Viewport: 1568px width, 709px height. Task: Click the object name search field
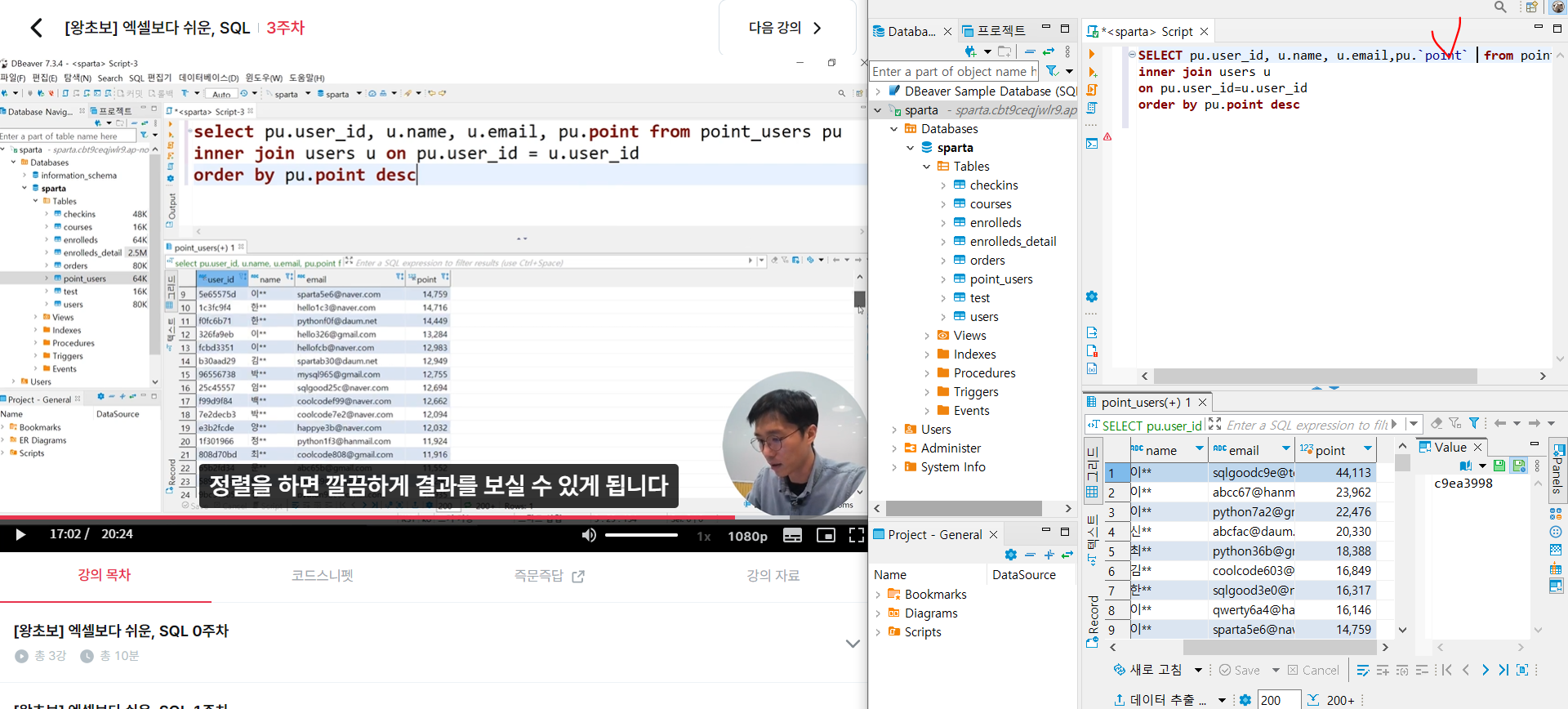(x=954, y=71)
